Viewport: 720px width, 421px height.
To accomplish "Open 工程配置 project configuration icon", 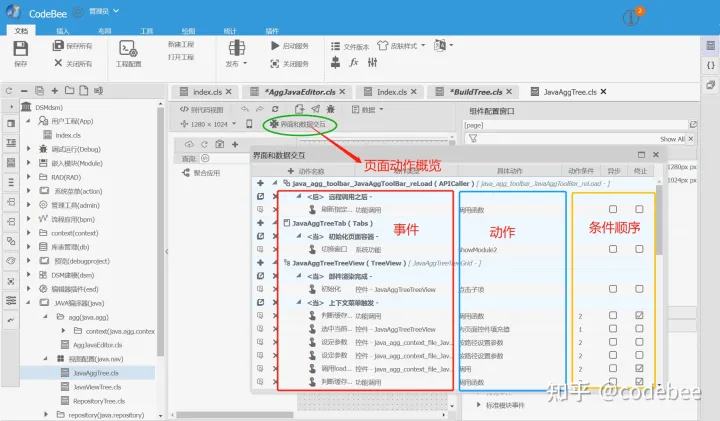I will [x=128, y=49].
